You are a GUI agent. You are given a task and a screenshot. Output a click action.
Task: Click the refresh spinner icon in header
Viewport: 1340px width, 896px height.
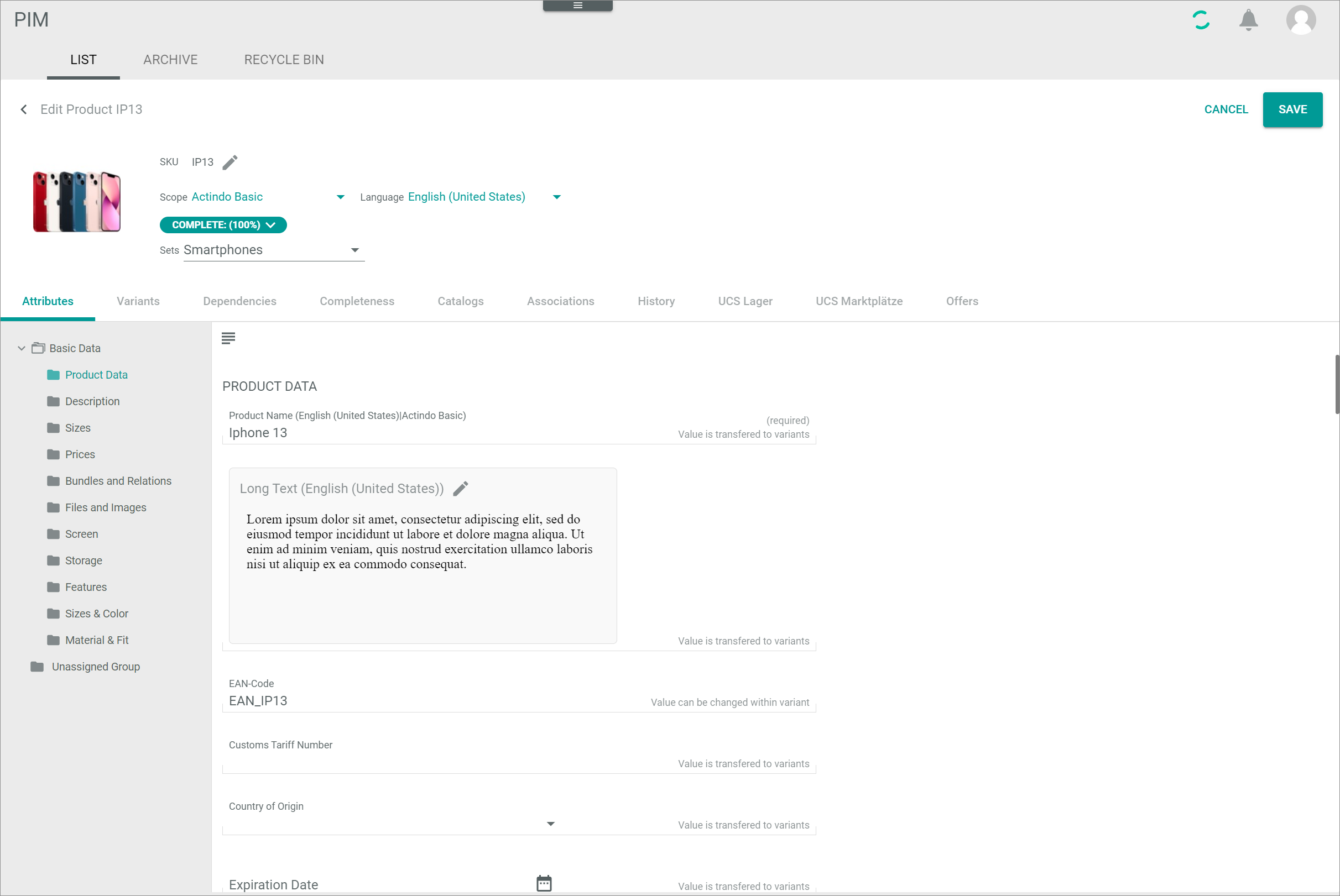1201,20
